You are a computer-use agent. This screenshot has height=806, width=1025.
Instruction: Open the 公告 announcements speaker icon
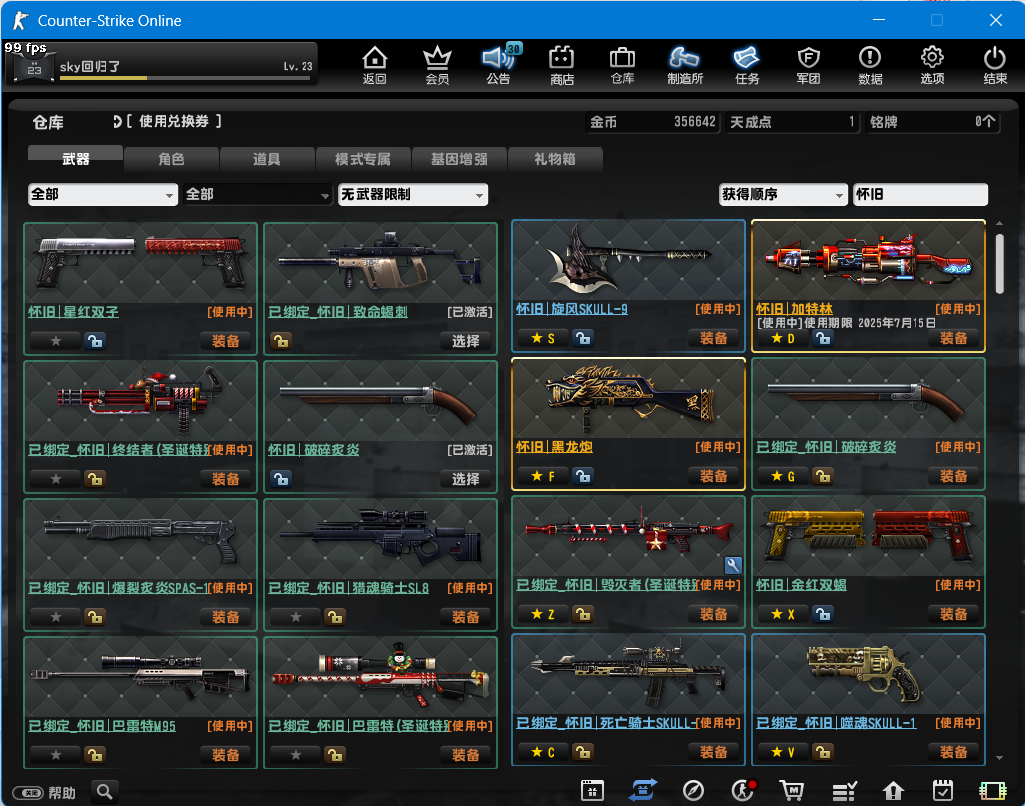pyautogui.click(x=499, y=65)
